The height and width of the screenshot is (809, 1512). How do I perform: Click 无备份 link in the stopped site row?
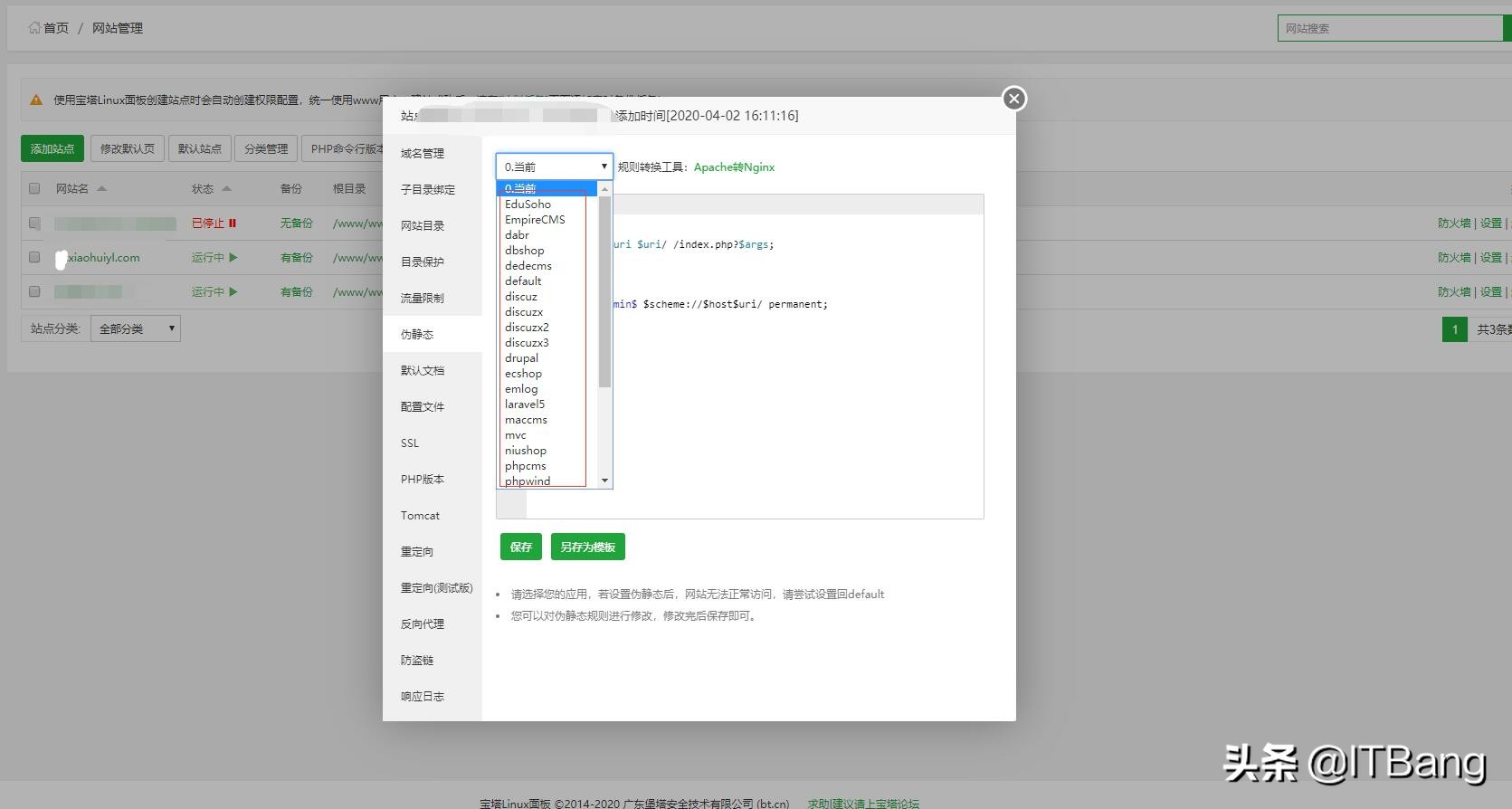pos(297,224)
